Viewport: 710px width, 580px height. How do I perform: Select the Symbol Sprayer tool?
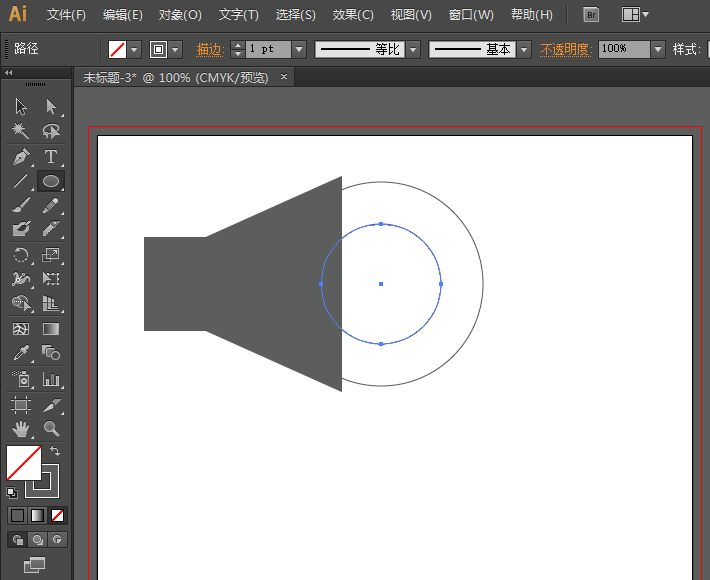pos(21,379)
